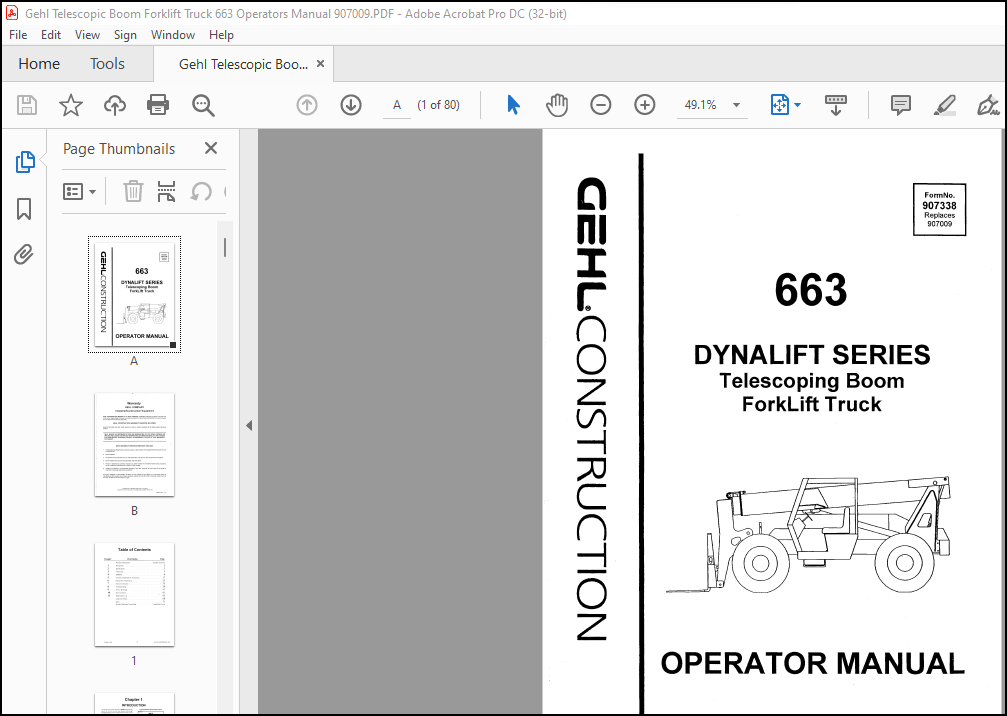Click the '(1 of 80)' page count text
This screenshot has width=1007, height=716.
click(x=439, y=105)
